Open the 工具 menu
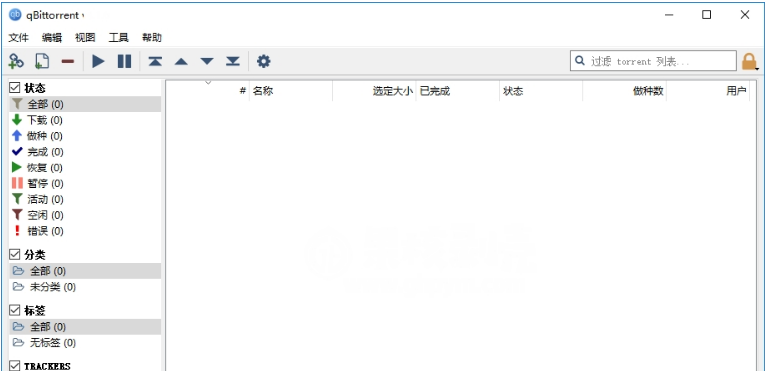 coord(118,38)
